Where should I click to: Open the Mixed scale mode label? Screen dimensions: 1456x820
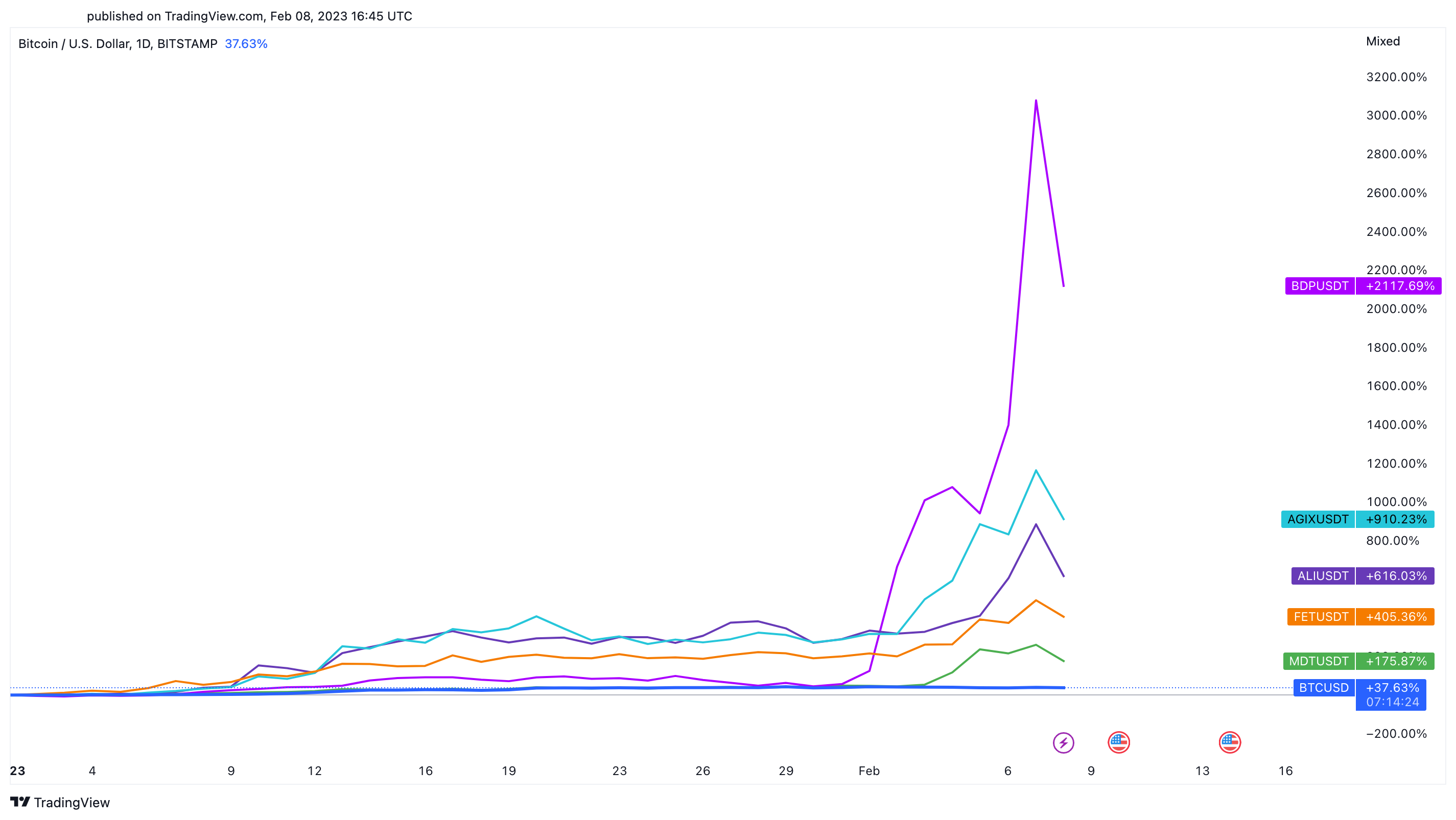pyautogui.click(x=1382, y=41)
